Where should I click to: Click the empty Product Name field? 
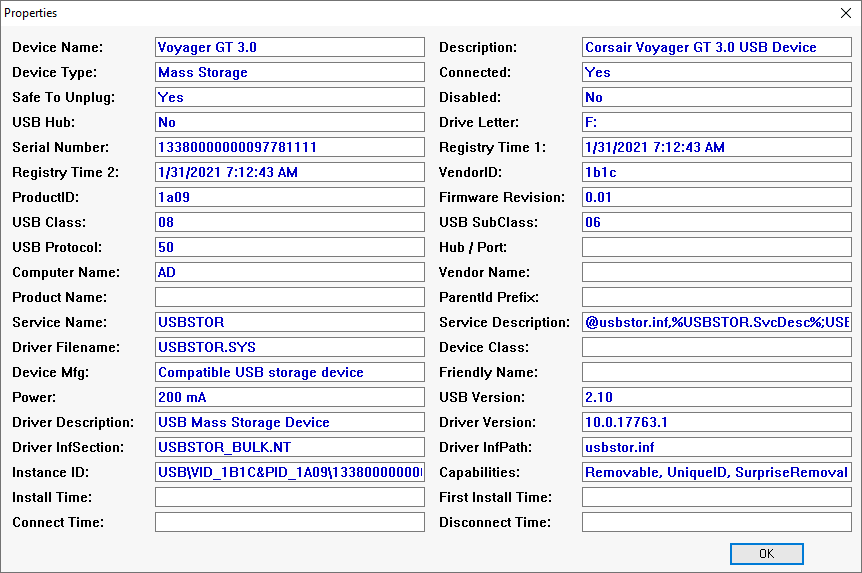[x=290, y=297]
